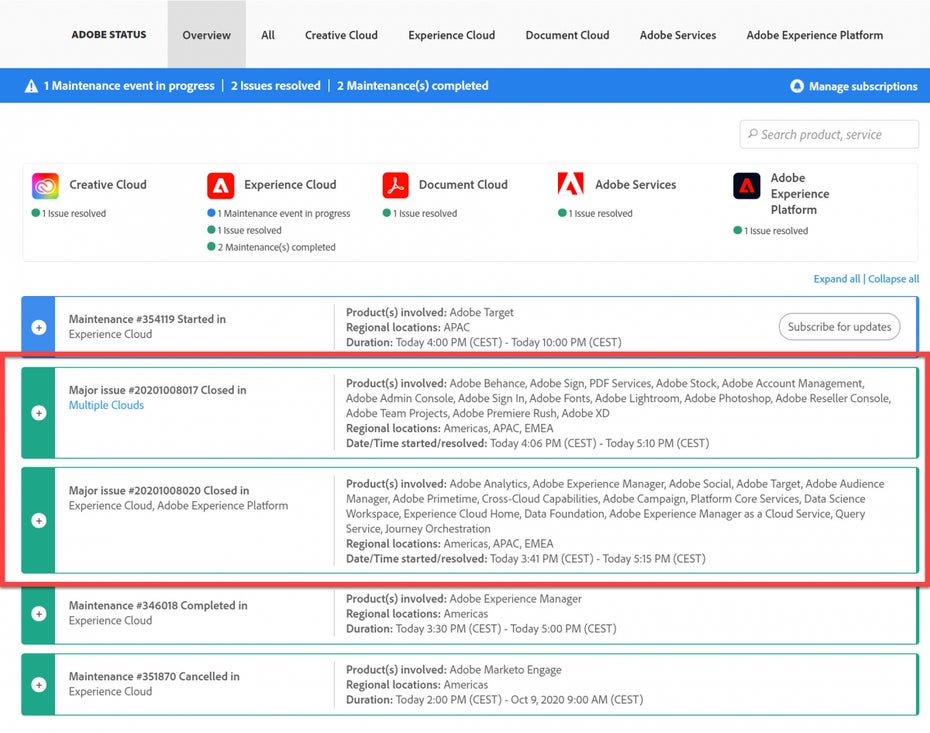This screenshot has width=930, height=733.
Task: Click Major issue #20201008020 Closed in title
Action: coord(159,490)
